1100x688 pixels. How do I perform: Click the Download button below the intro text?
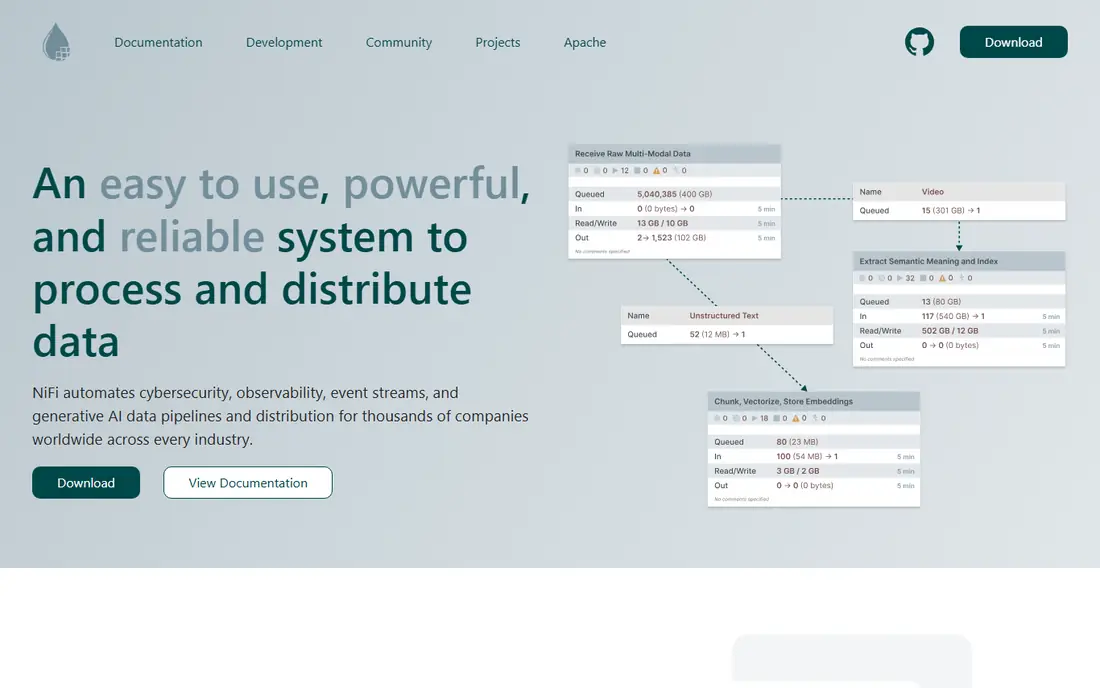[x=86, y=483]
